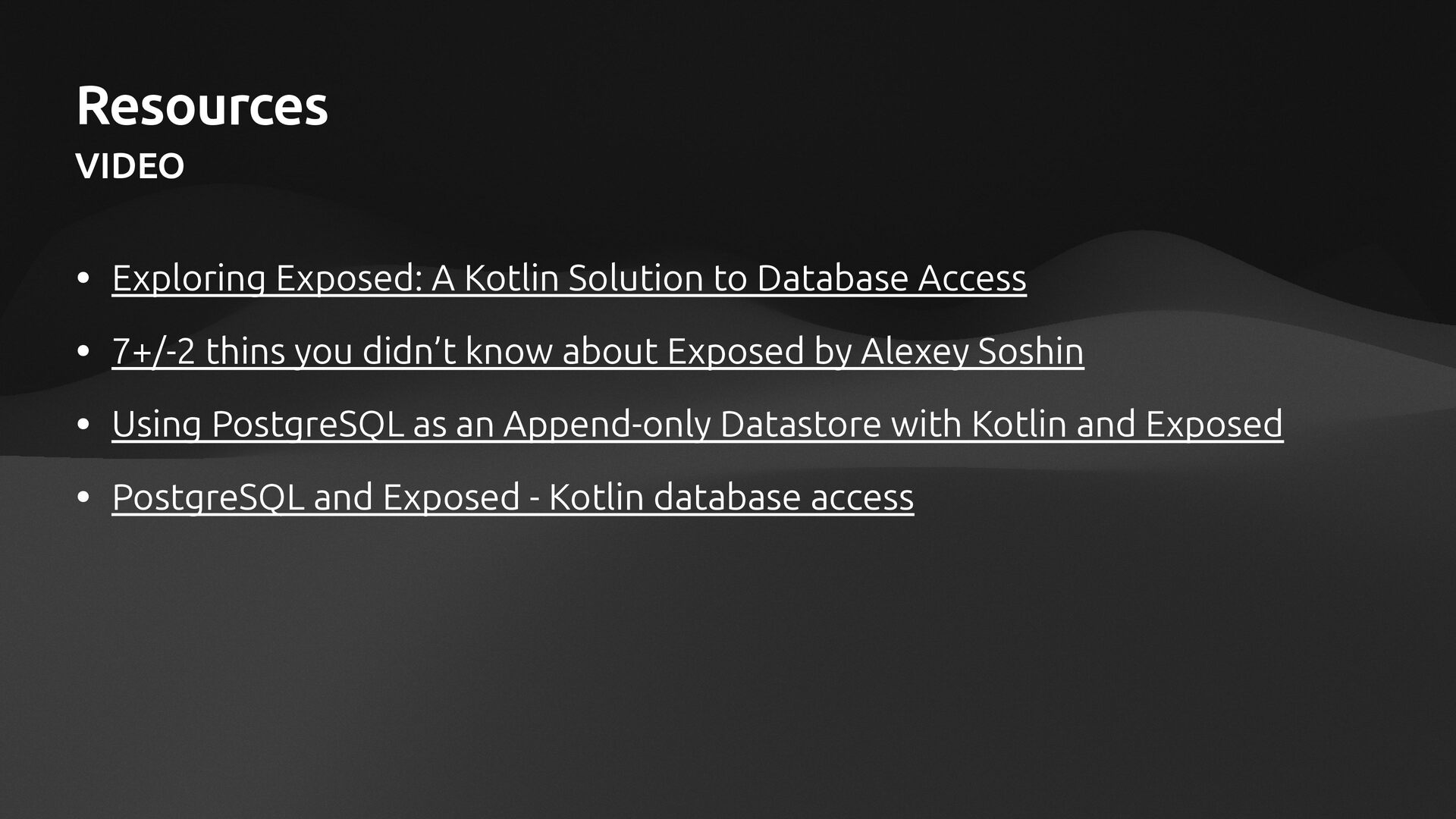Click the bullet before 7+/-2 thins
The image size is (1456, 819).
coord(83,351)
